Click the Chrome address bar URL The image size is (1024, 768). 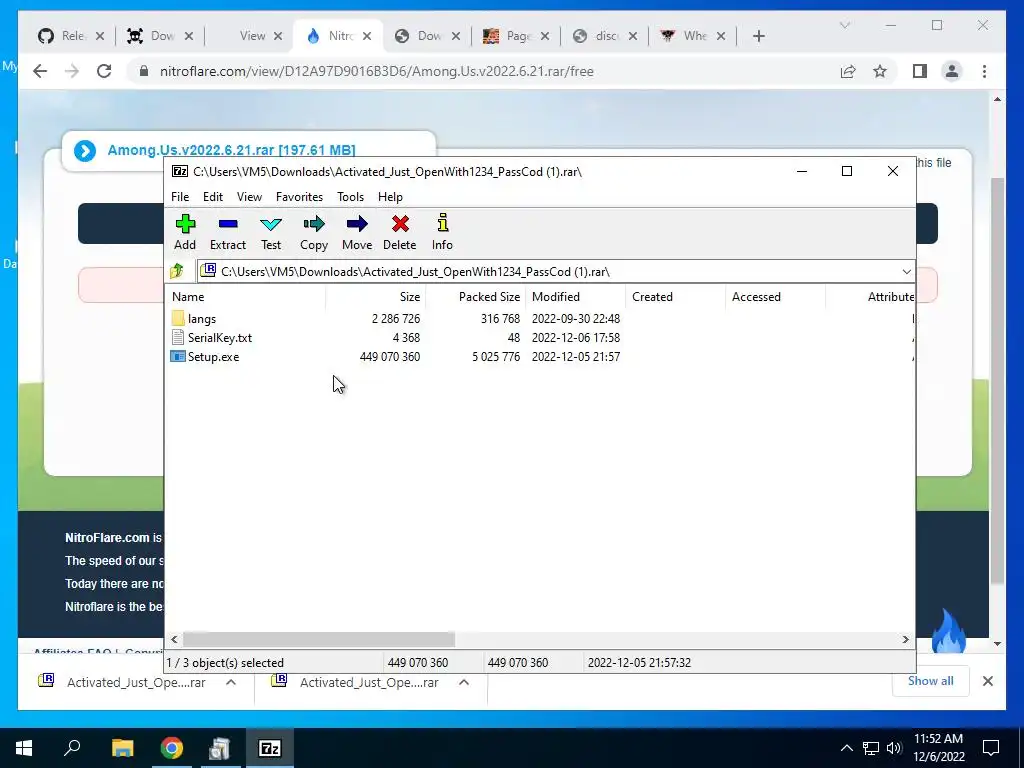pyautogui.click(x=376, y=71)
